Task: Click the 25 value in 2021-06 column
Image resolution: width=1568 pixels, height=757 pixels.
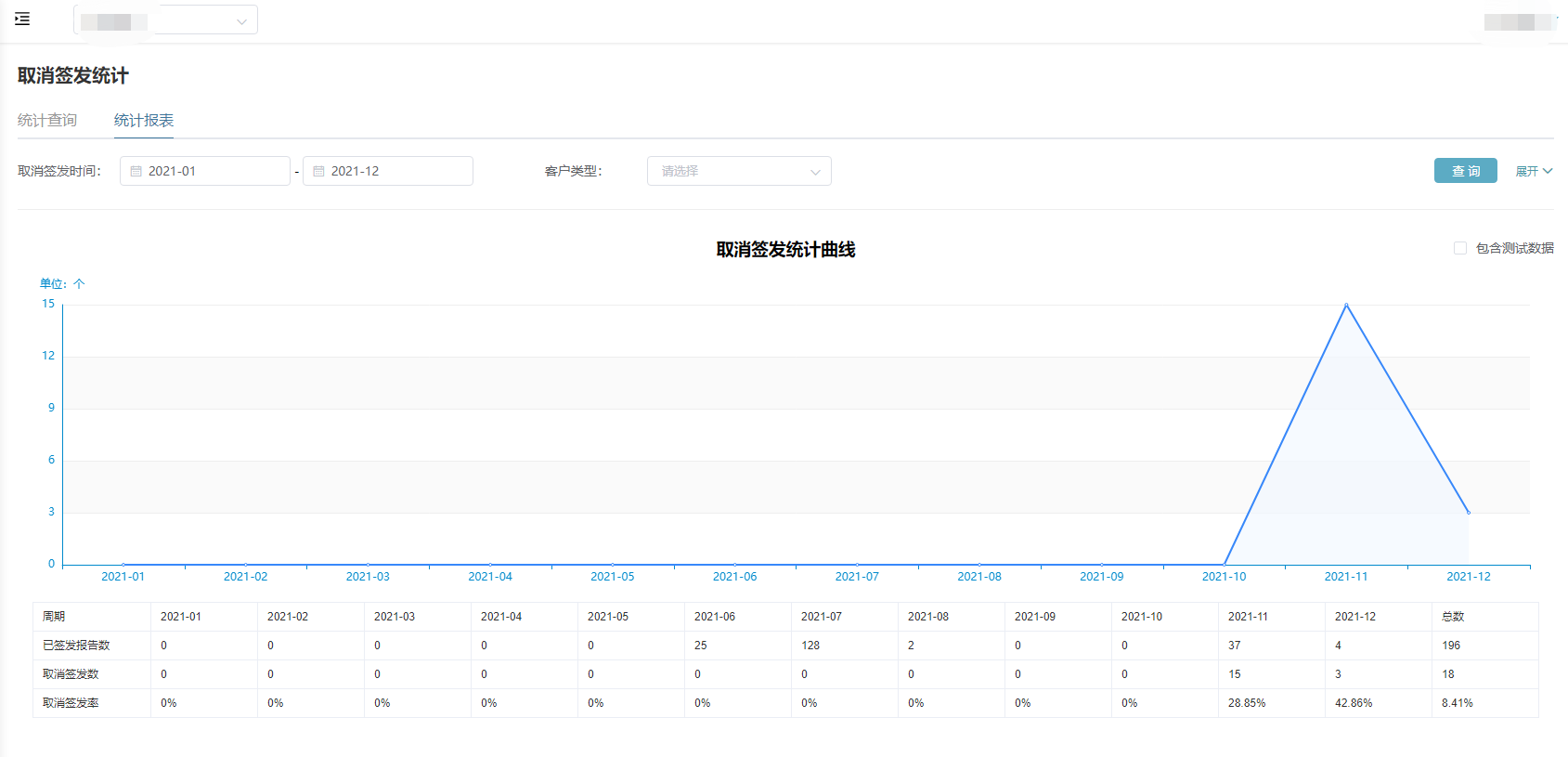Action: [701, 646]
